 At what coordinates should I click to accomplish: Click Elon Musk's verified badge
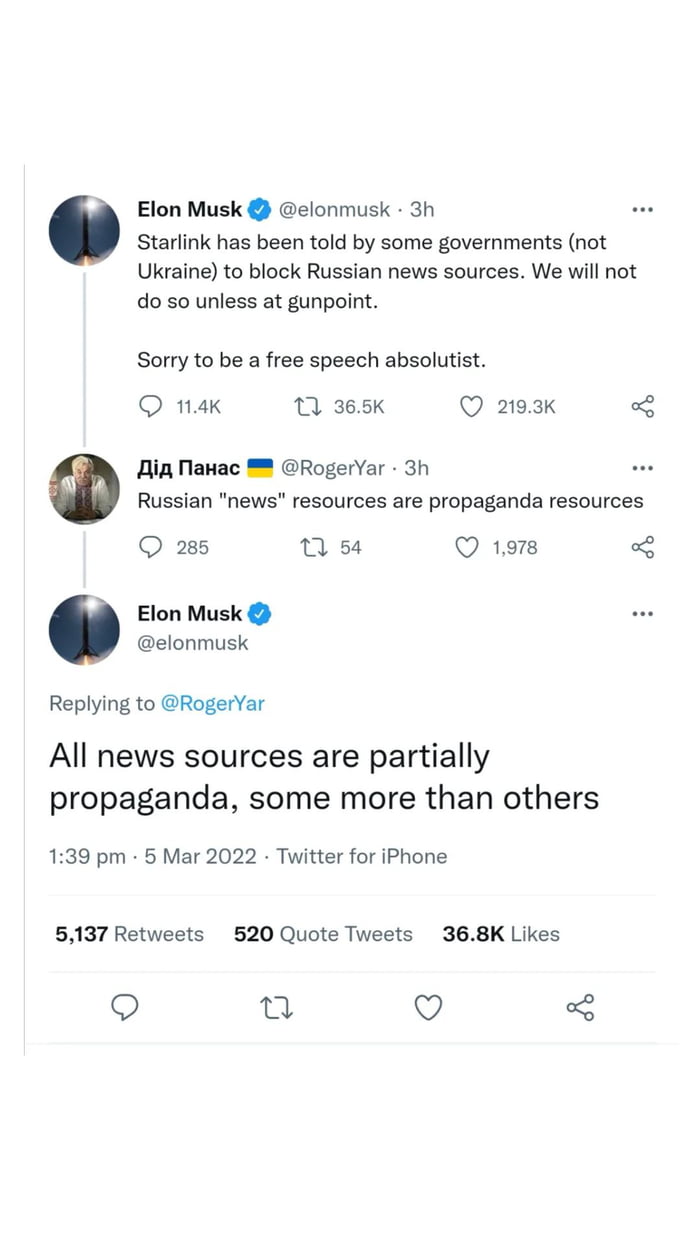(258, 209)
